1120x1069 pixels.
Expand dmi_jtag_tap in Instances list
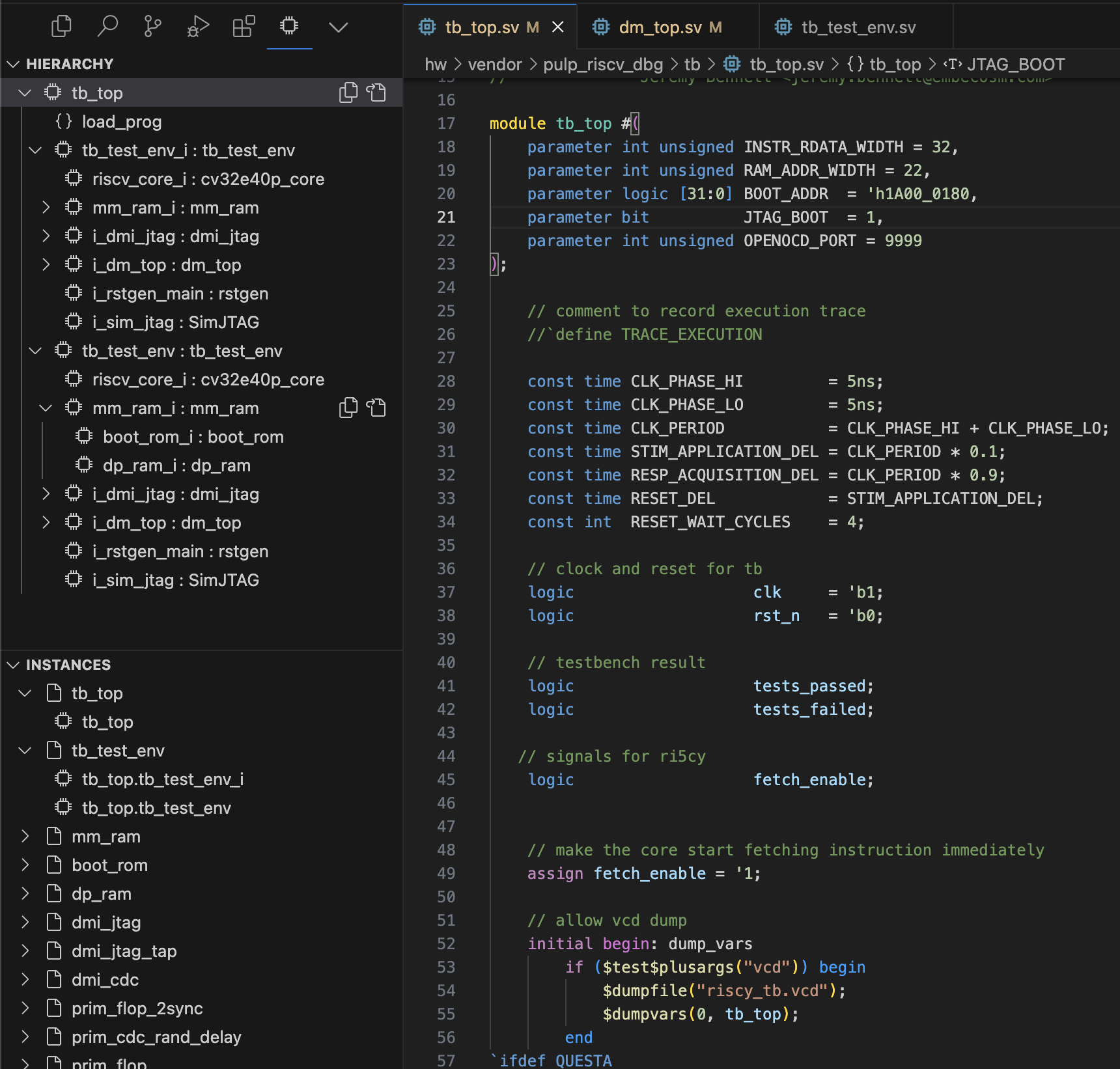(25, 951)
